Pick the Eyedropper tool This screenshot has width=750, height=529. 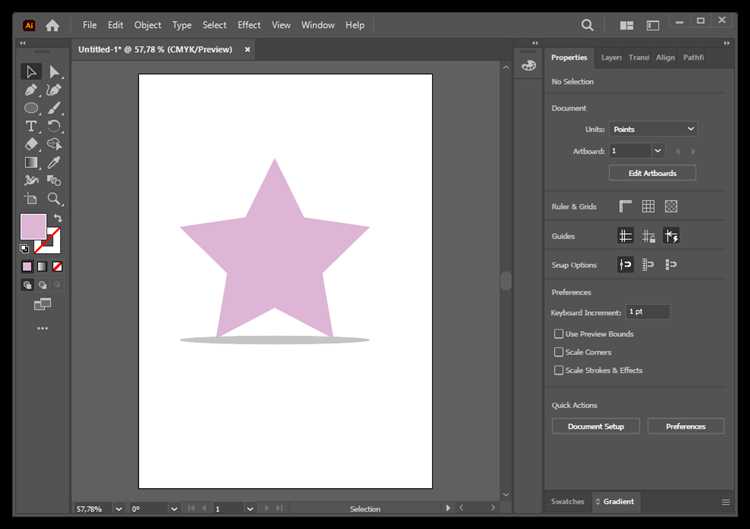tap(54, 163)
